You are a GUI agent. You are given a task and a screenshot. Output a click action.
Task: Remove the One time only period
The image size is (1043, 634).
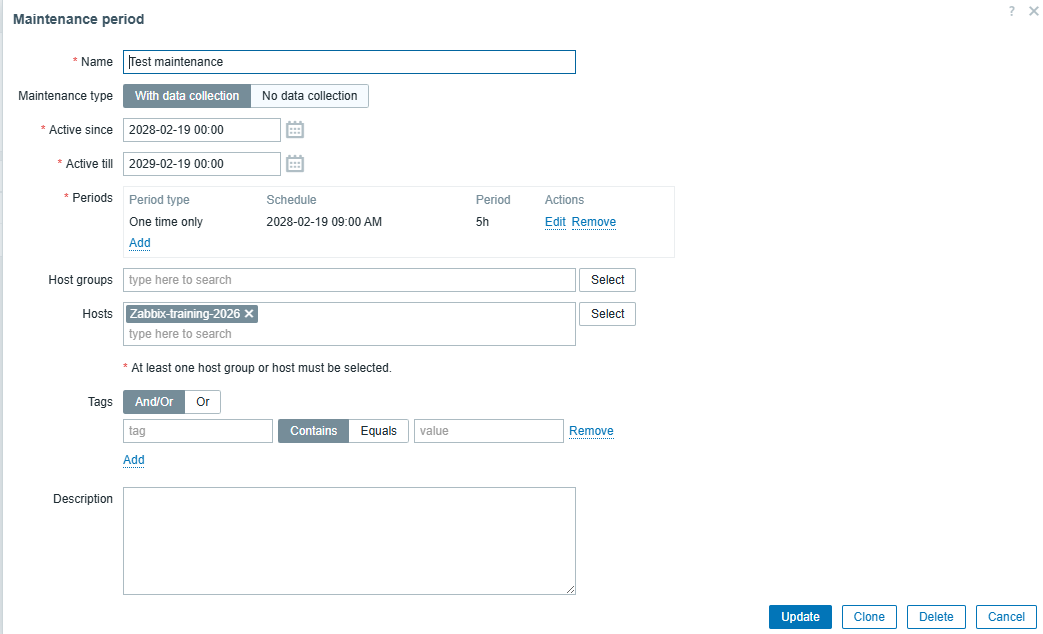(594, 222)
